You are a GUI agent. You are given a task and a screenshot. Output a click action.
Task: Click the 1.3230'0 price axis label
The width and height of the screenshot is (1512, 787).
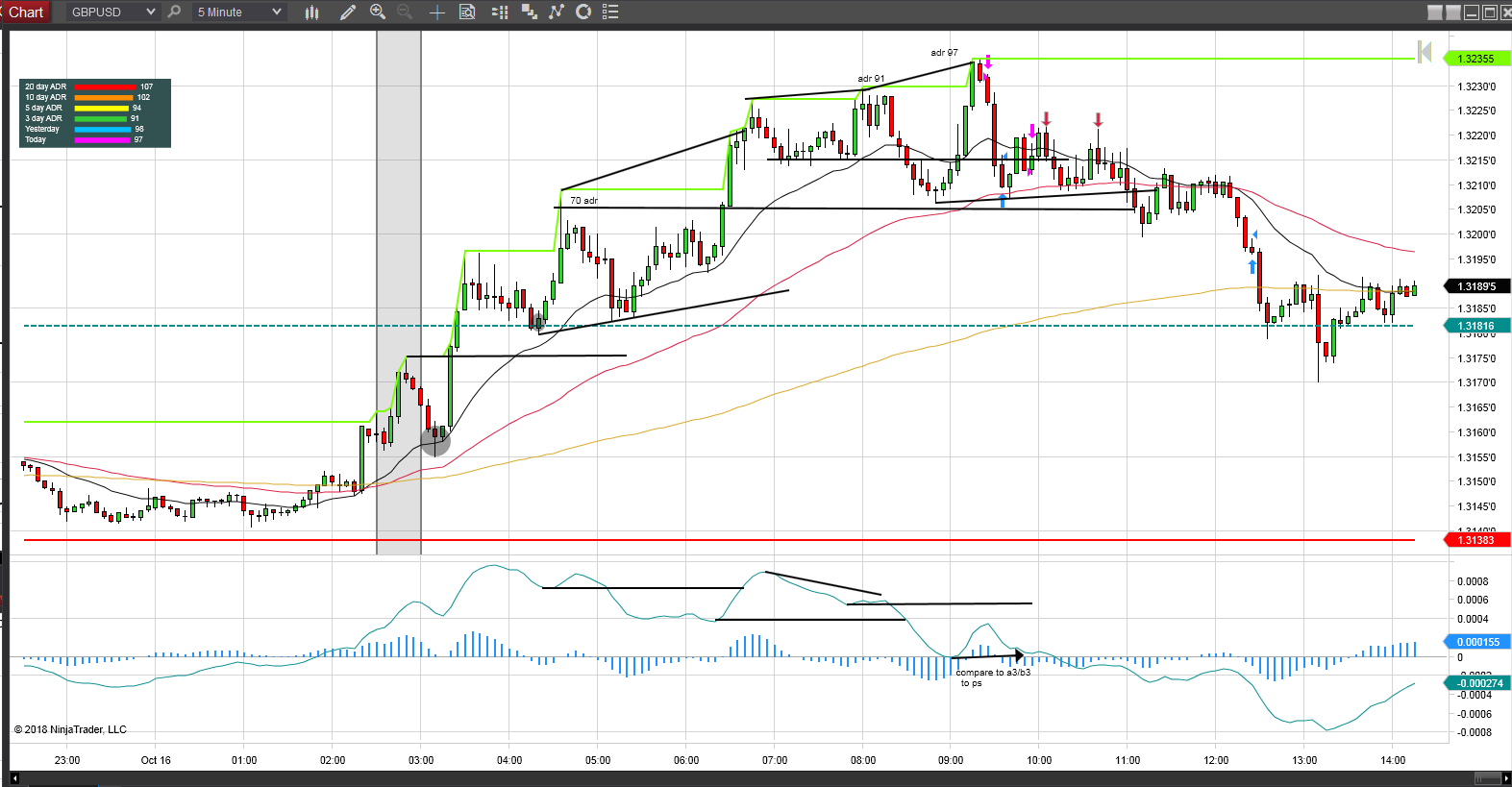pyautogui.click(x=1476, y=86)
